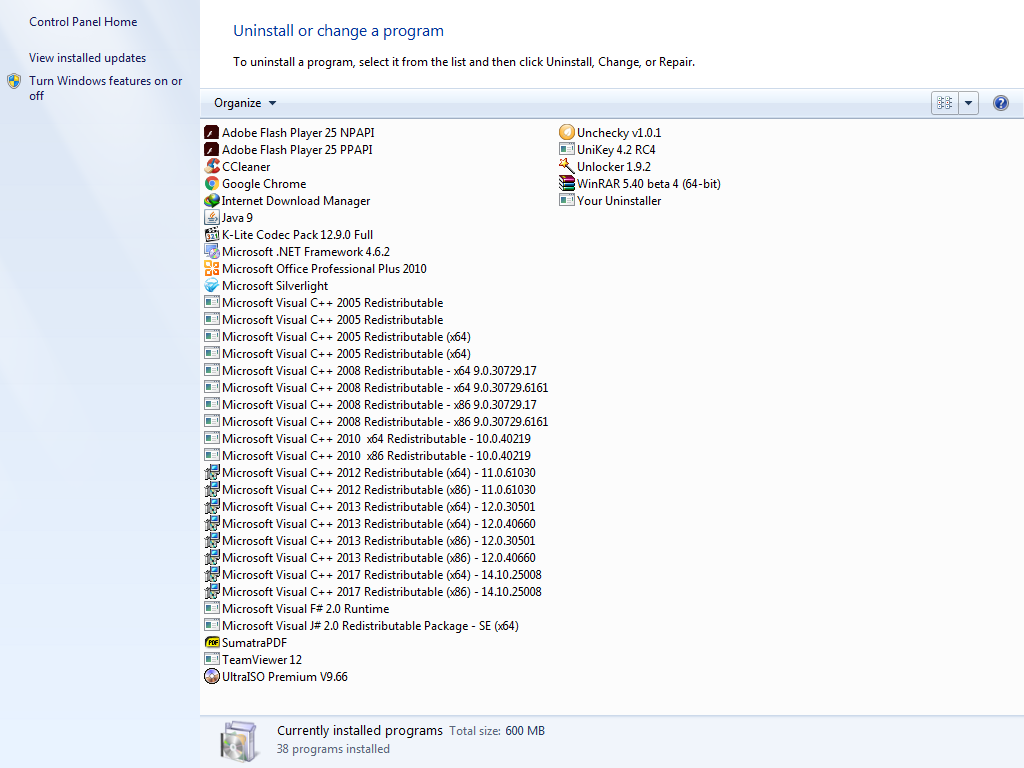Image resolution: width=1024 pixels, height=768 pixels.
Task: Select the Microsoft Office Professional Plus 2010 icon
Action: (x=212, y=268)
